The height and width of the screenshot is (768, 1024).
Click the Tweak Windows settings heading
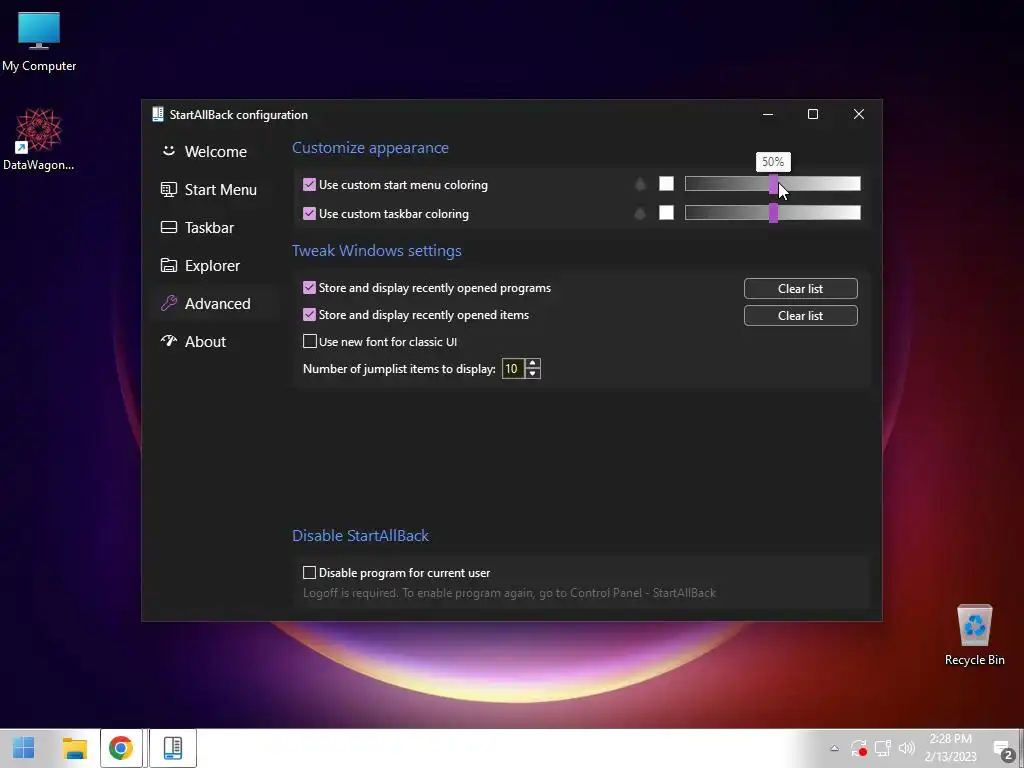click(377, 251)
